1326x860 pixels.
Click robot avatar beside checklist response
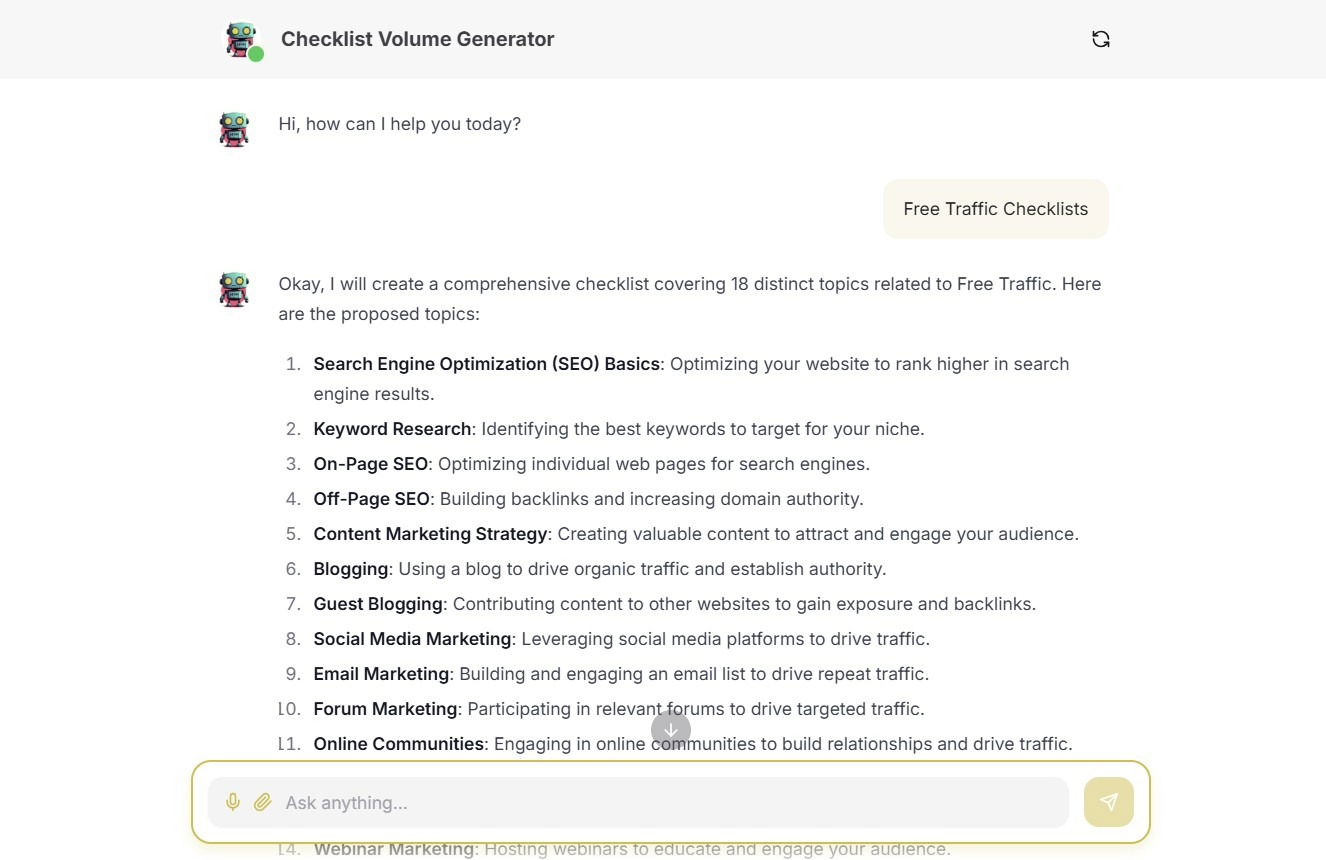[234, 289]
